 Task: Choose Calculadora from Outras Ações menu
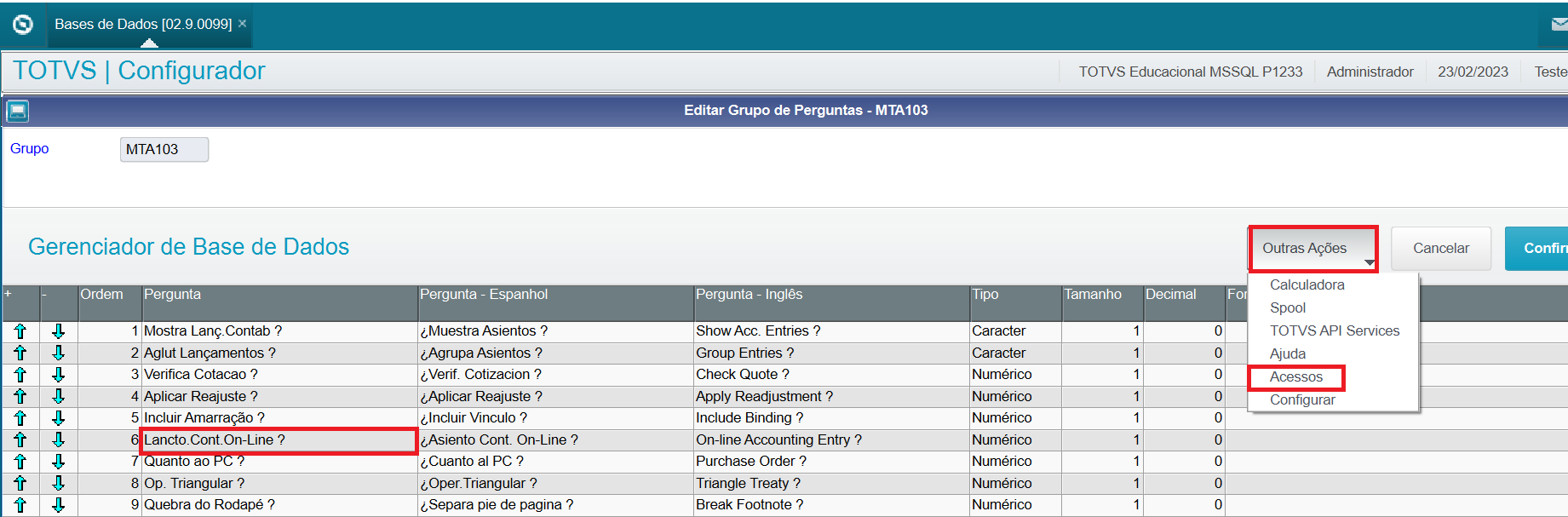click(x=1307, y=284)
